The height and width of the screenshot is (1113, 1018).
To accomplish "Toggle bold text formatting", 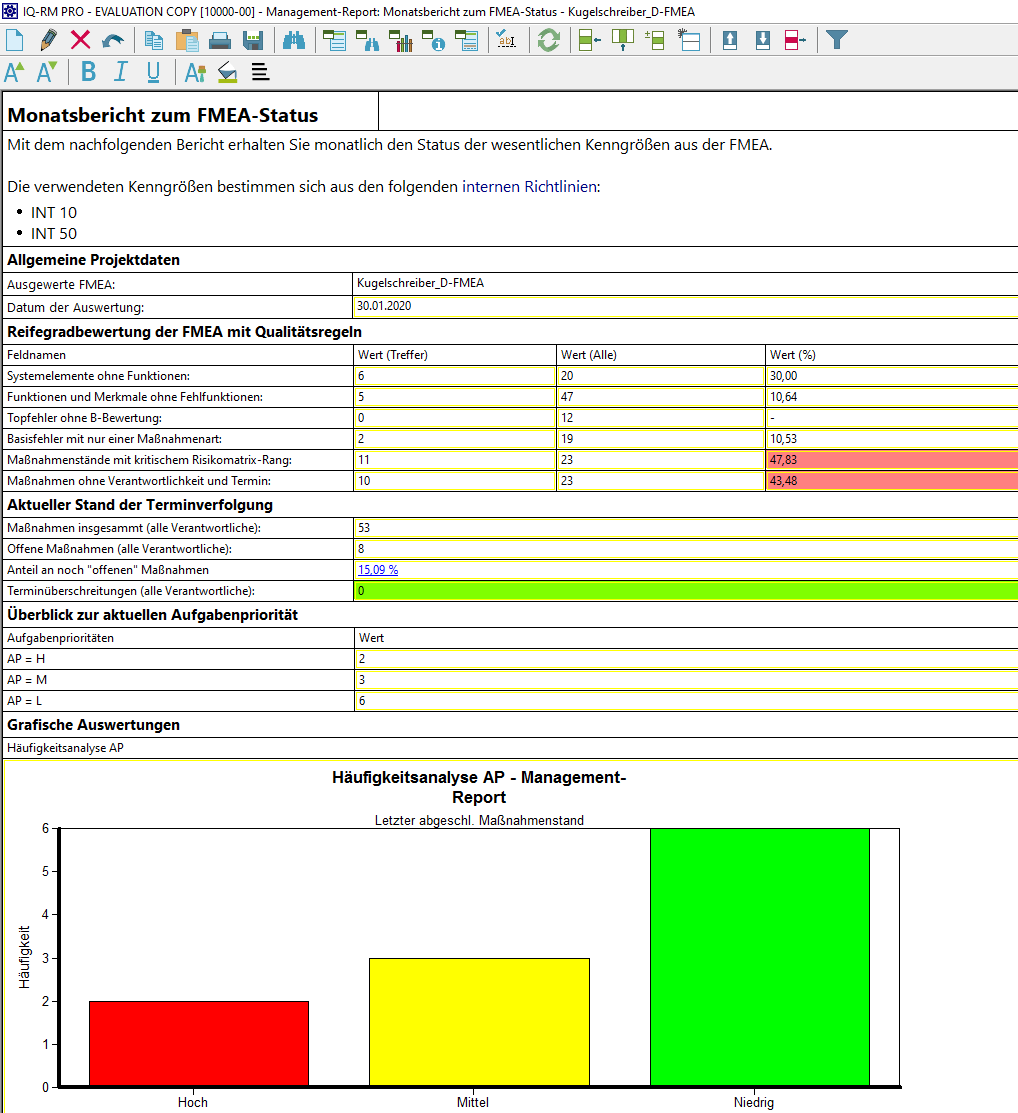I will [x=89, y=72].
